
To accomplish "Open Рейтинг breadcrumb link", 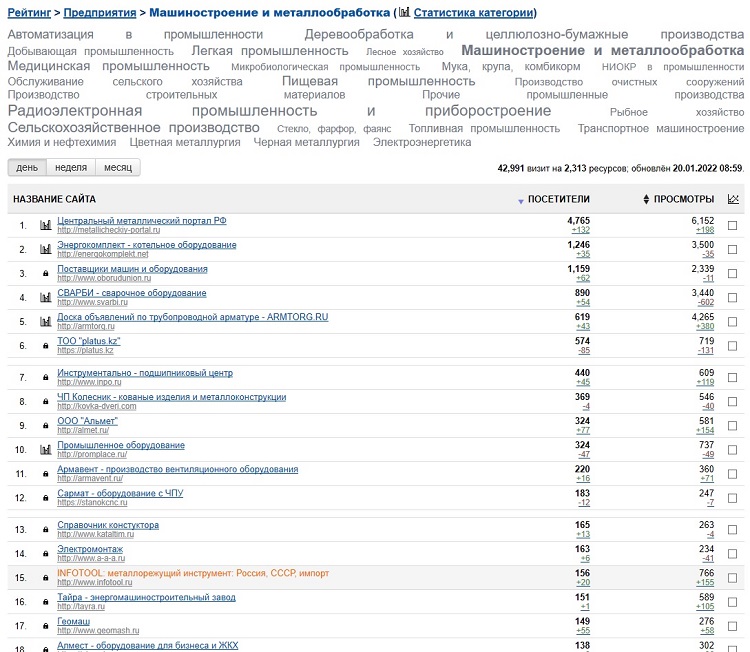I will coord(29,13).
